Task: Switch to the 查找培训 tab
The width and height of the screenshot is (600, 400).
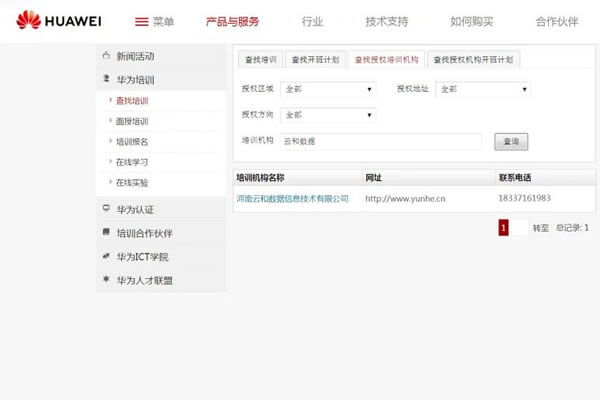Action: [261, 59]
